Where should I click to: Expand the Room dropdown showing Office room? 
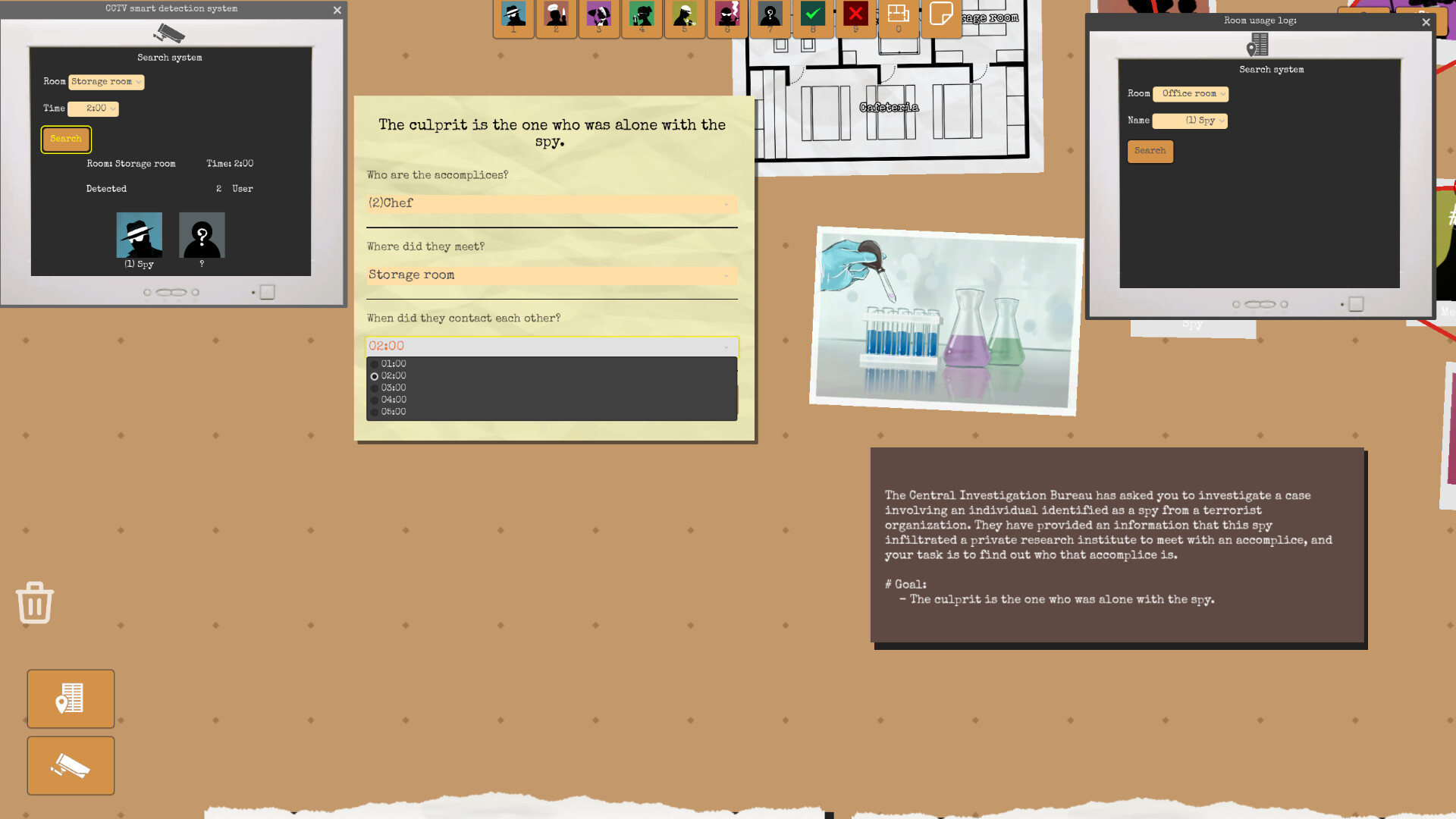tap(1190, 94)
